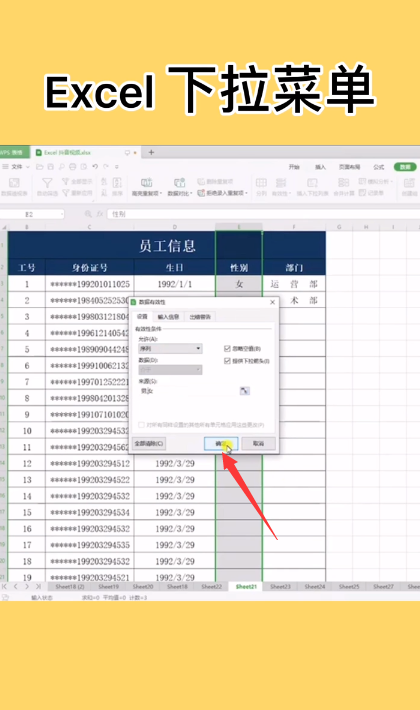Open the 公式 ribbon tab
420x710 pixels.
click(379, 167)
